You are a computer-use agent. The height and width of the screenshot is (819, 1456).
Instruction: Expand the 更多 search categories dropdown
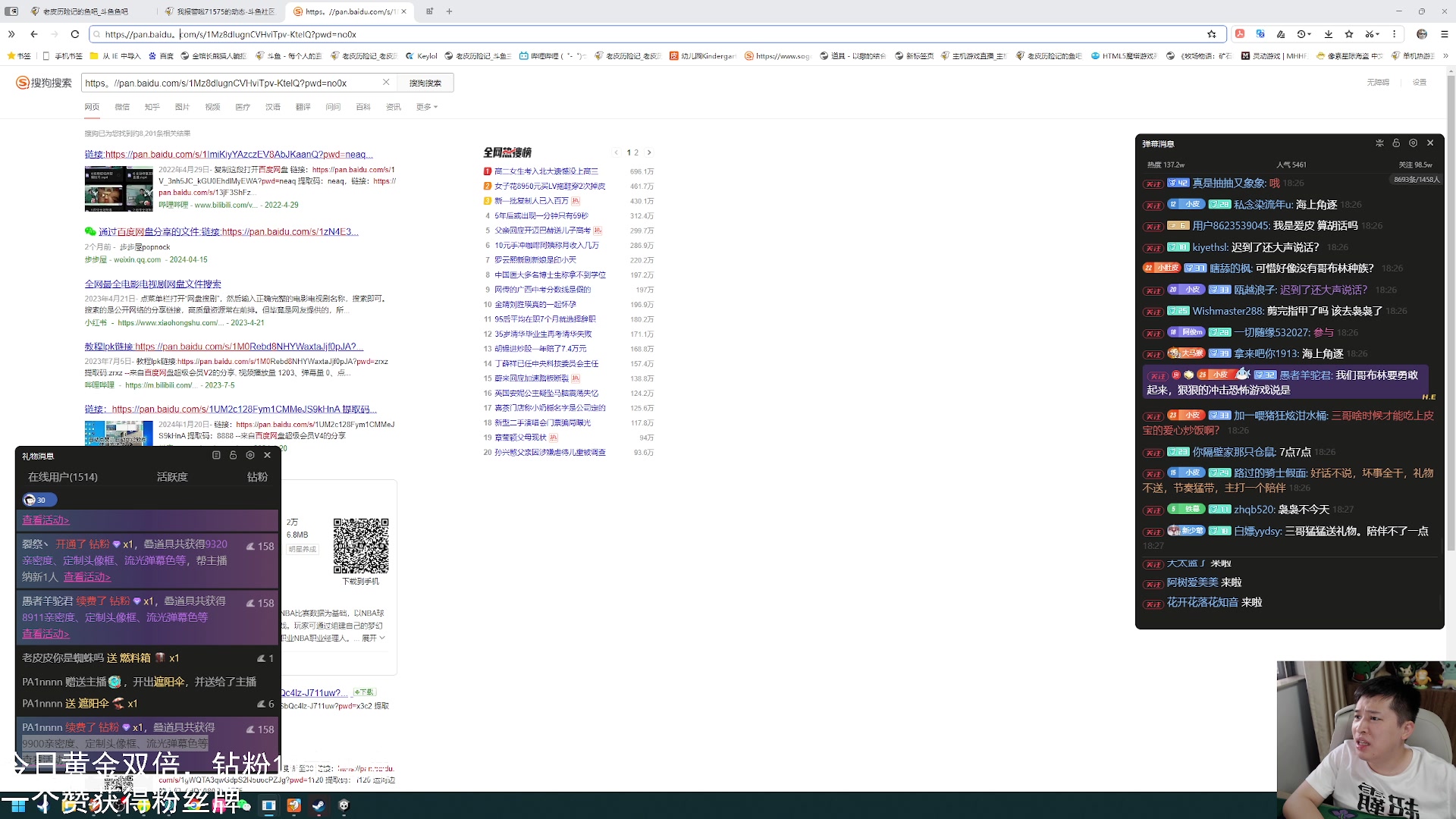[x=427, y=107]
